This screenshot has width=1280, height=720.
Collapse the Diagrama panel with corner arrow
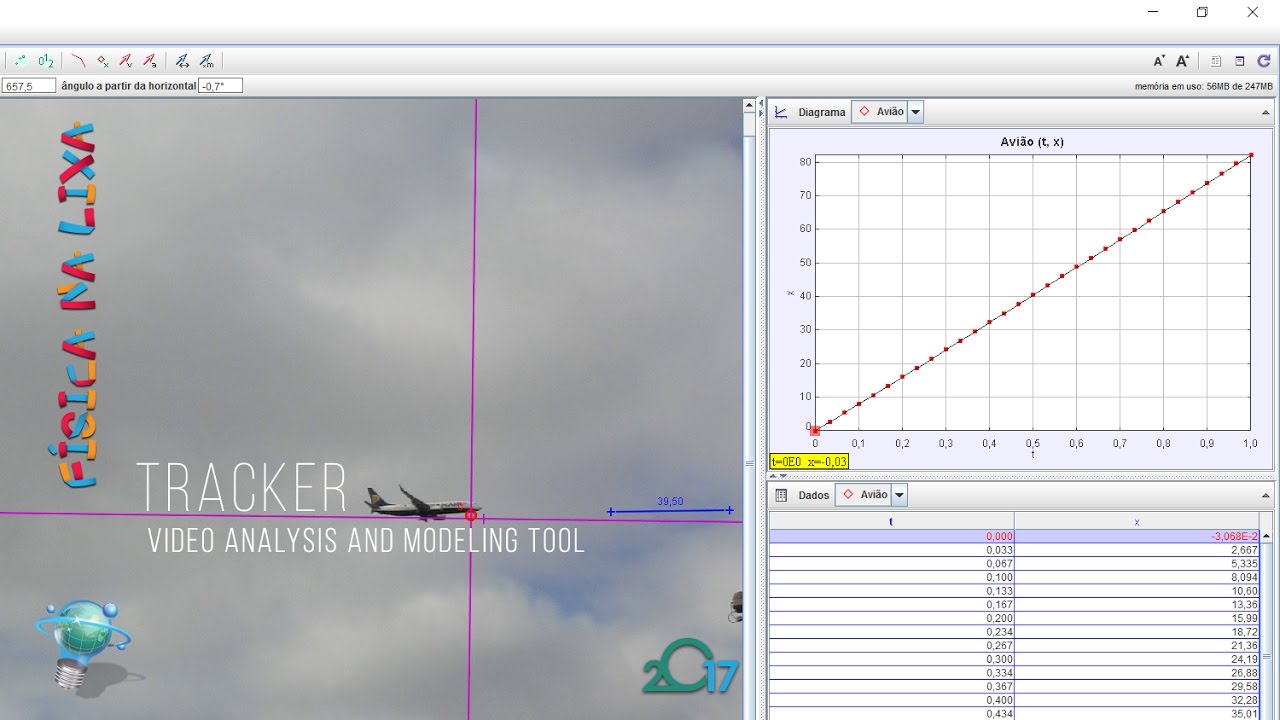click(1266, 112)
